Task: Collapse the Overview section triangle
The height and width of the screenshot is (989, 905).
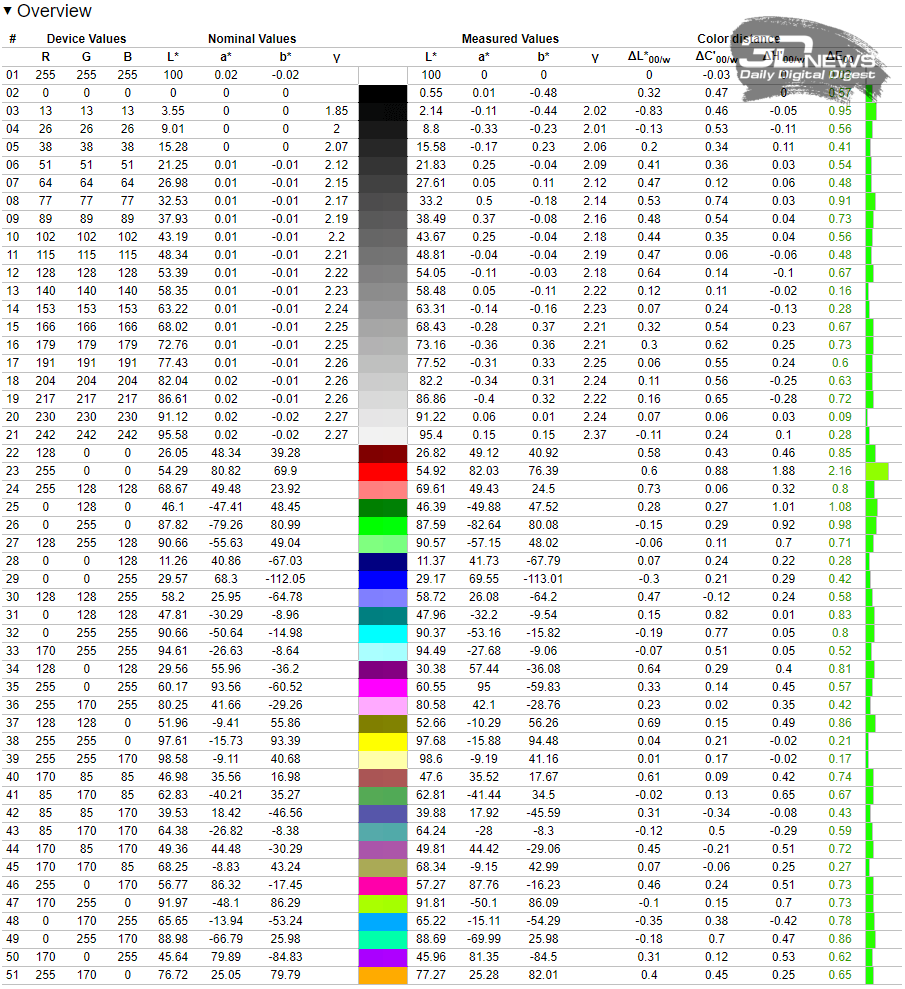Action: coord(9,12)
